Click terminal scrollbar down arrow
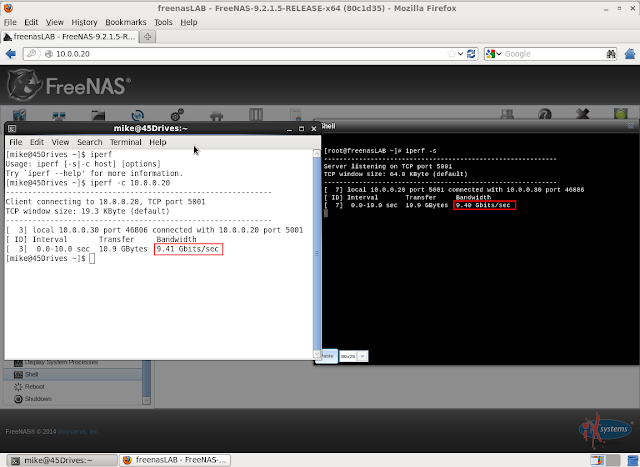This screenshot has width=640, height=467. (x=317, y=354)
